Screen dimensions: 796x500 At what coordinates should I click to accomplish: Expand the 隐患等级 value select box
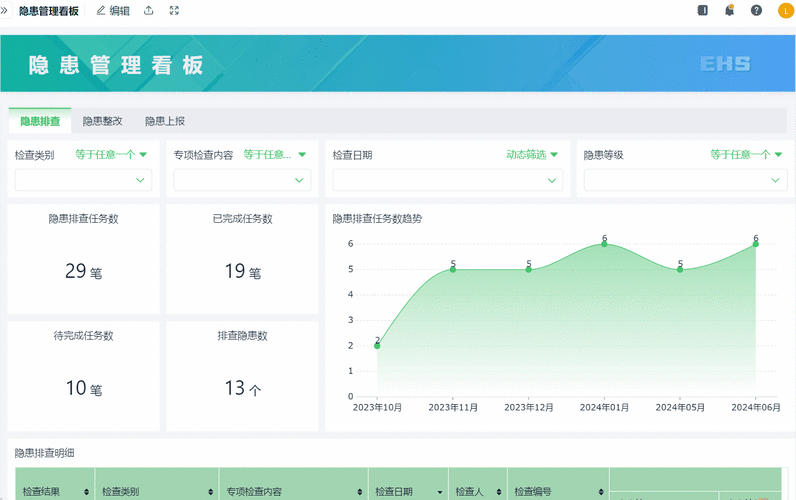coord(685,180)
